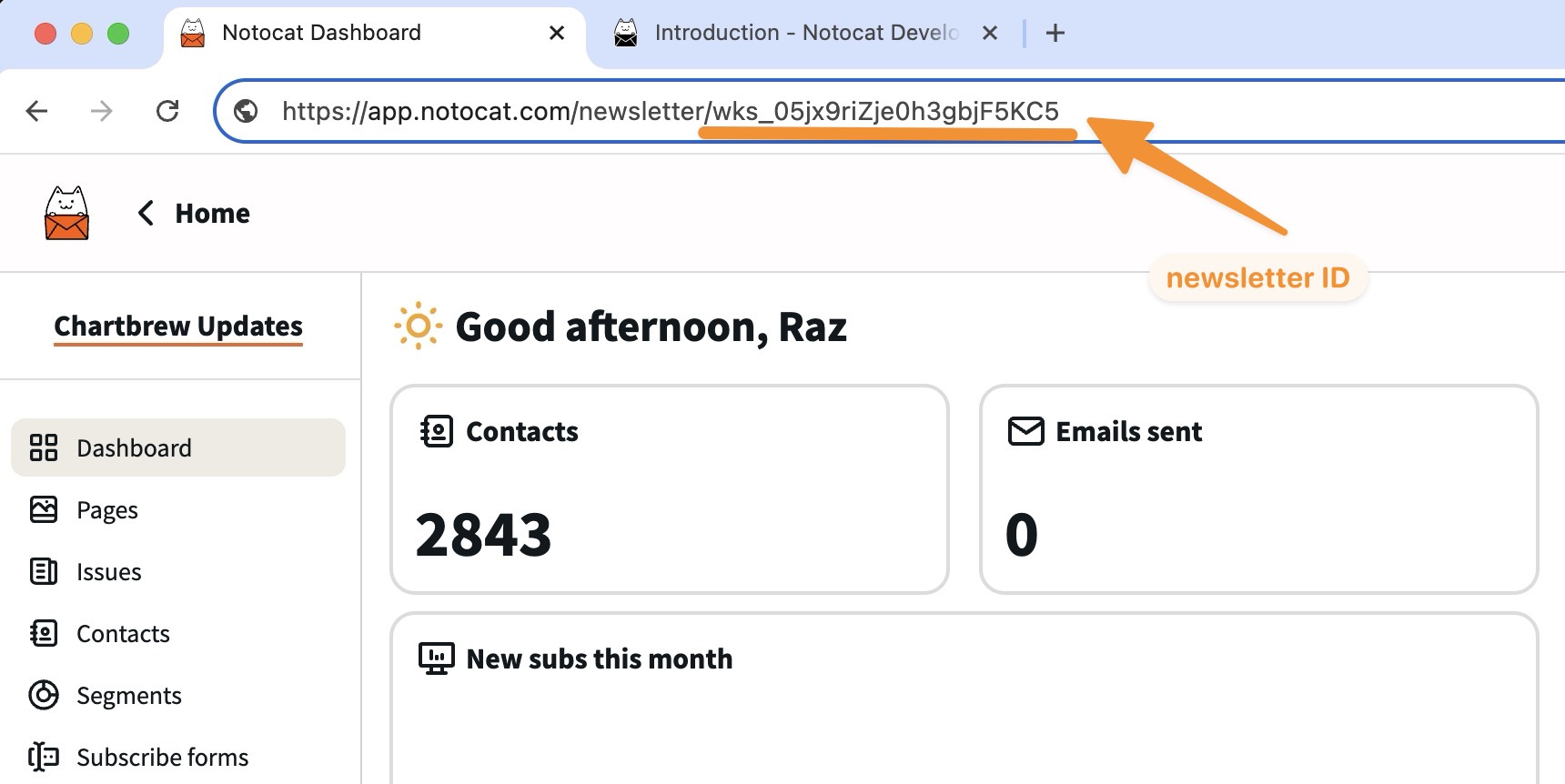
Task: Go to Issues in sidebar
Action: [x=109, y=571]
